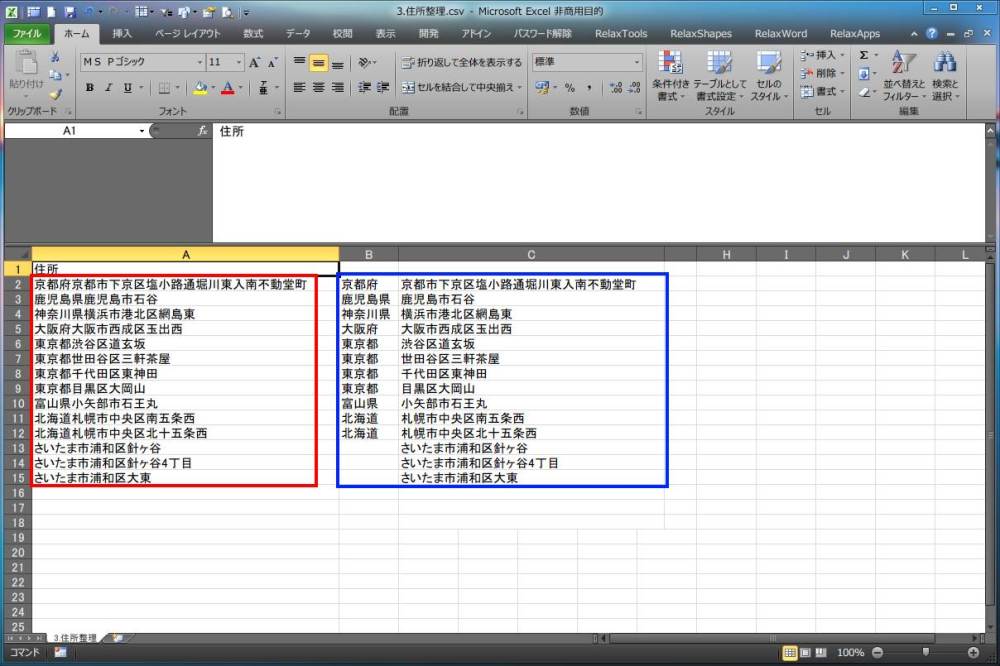Screen dimensions: 1000x666
Task: Click the AutoSum sigma icon
Action: pos(864,56)
